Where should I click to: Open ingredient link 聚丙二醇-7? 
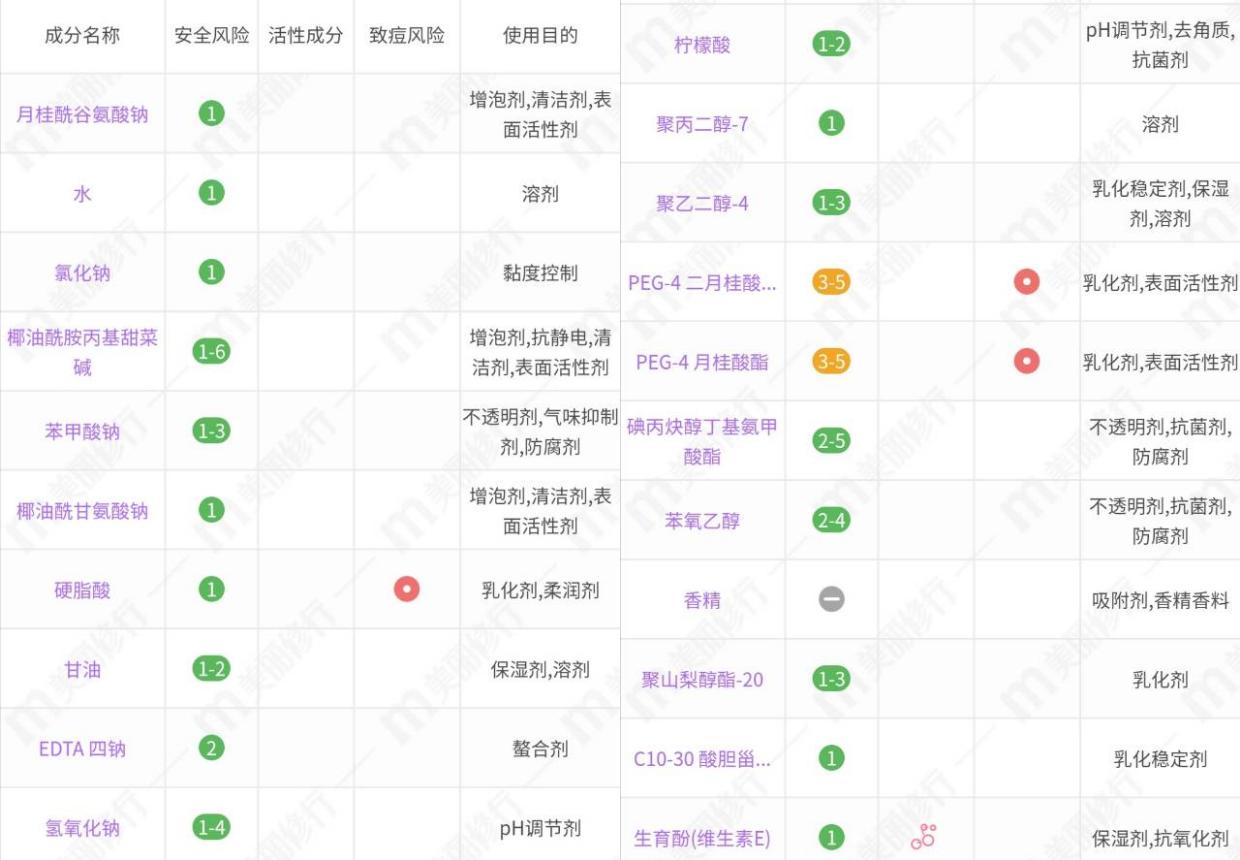(702, 125)
